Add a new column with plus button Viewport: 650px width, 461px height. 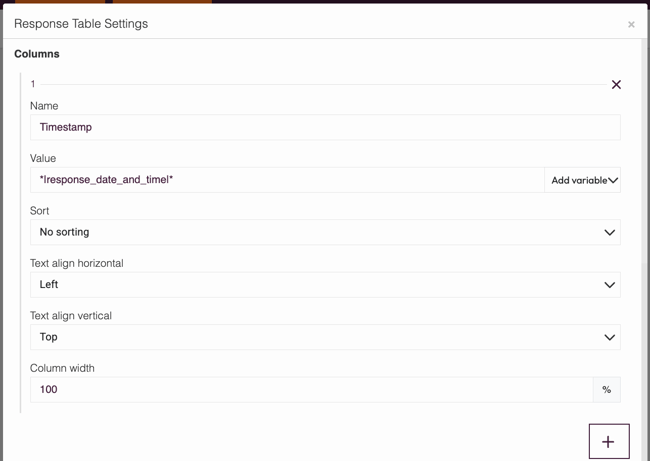click(608, 441)
